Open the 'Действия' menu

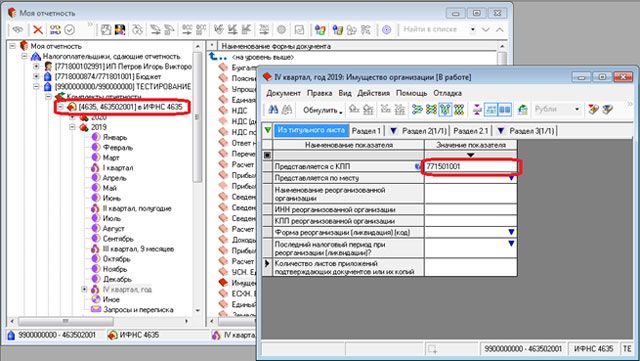point(374,93)
